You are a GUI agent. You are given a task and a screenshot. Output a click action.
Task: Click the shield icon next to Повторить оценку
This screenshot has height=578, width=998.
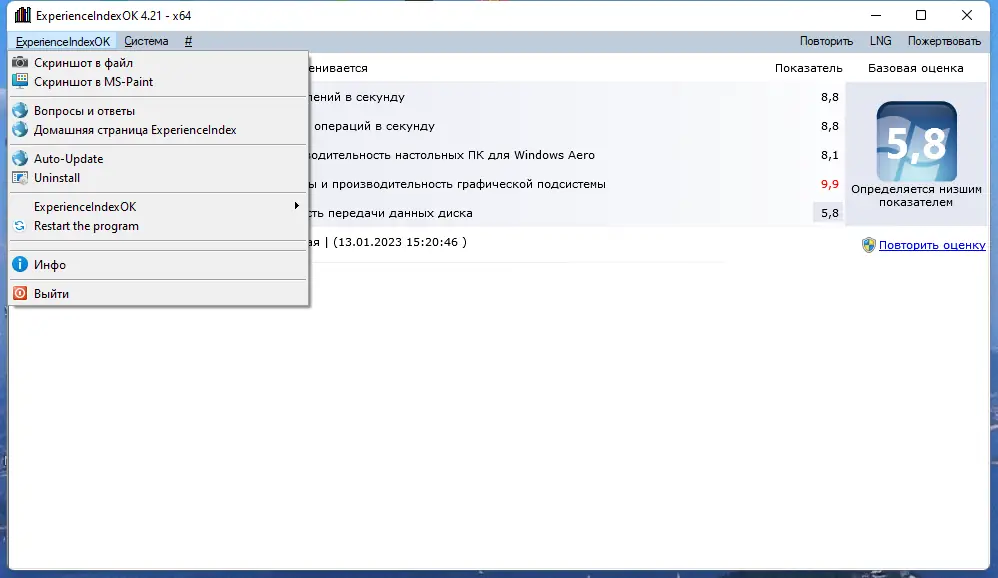tap(868, 245)
